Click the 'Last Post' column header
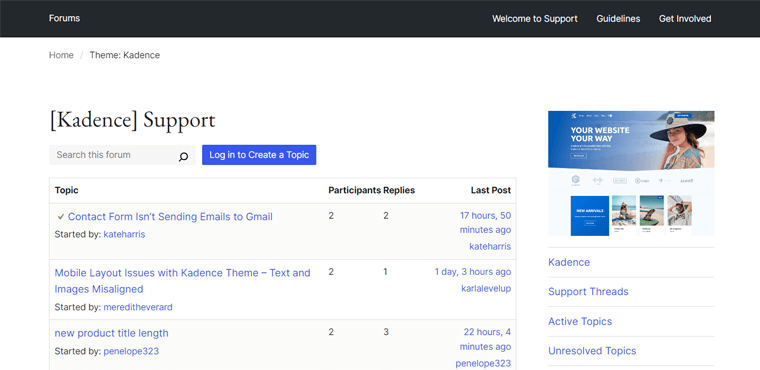 [x=491, y=190]
